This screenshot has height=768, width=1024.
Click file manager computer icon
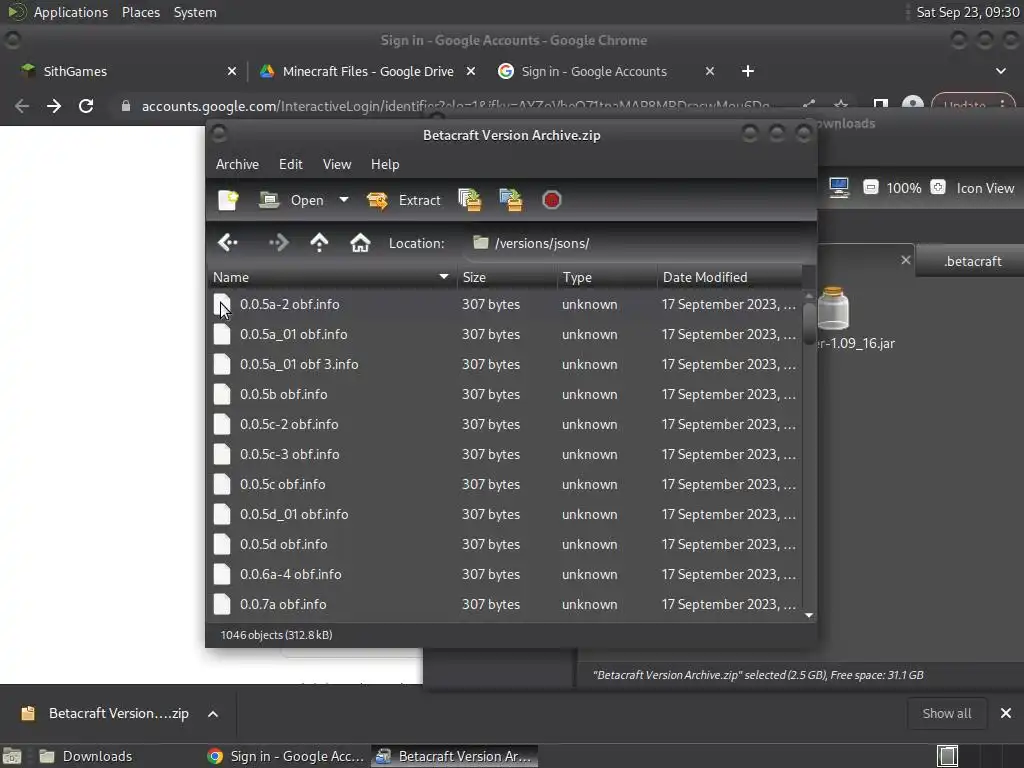coord(839,188)
